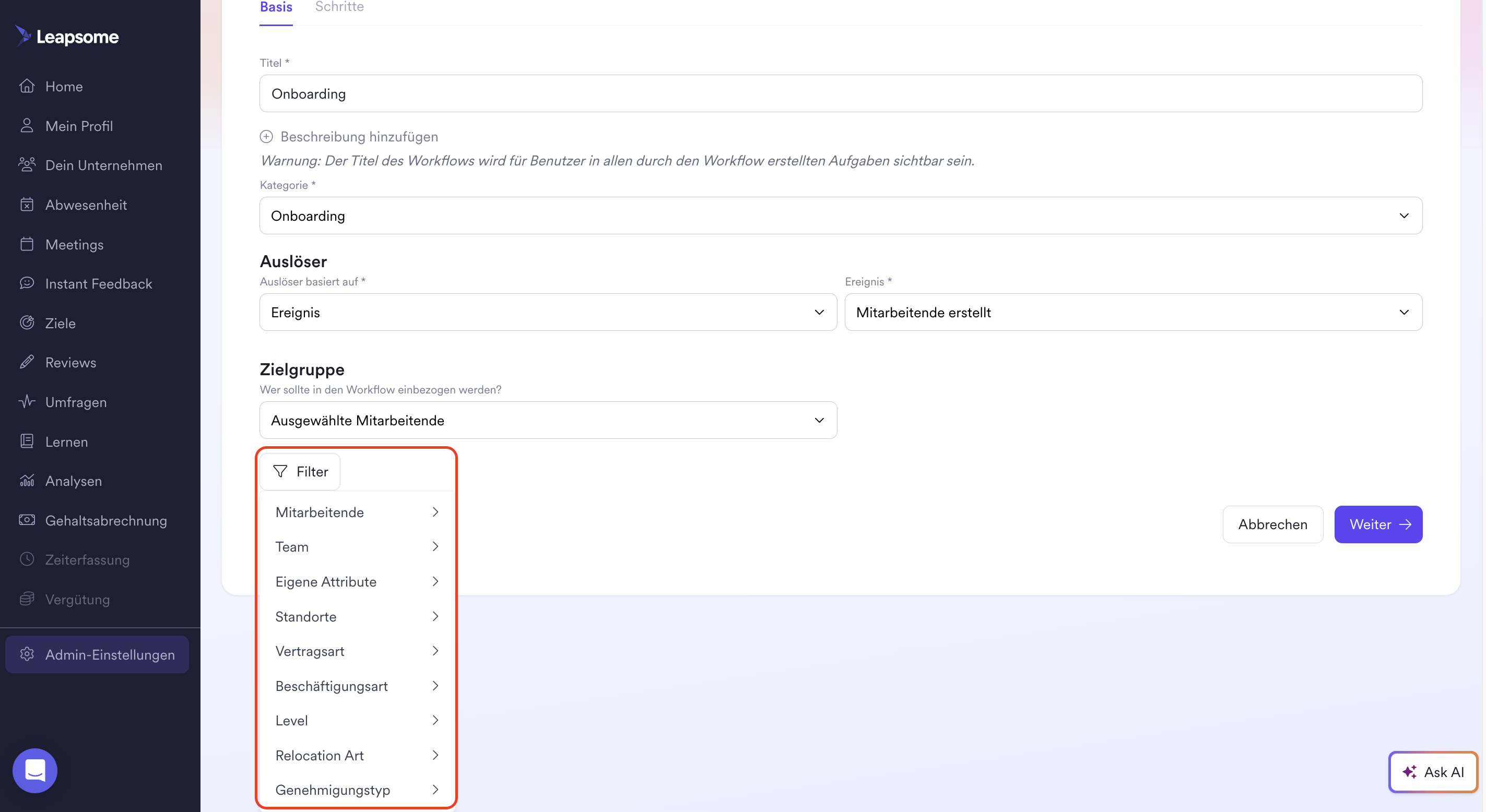
Task: Open the Leapsome logo home link
Action: 66,37
